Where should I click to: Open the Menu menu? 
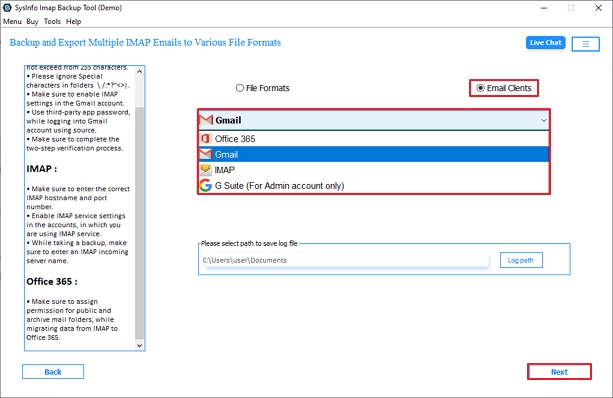click(x=12, y=22)
